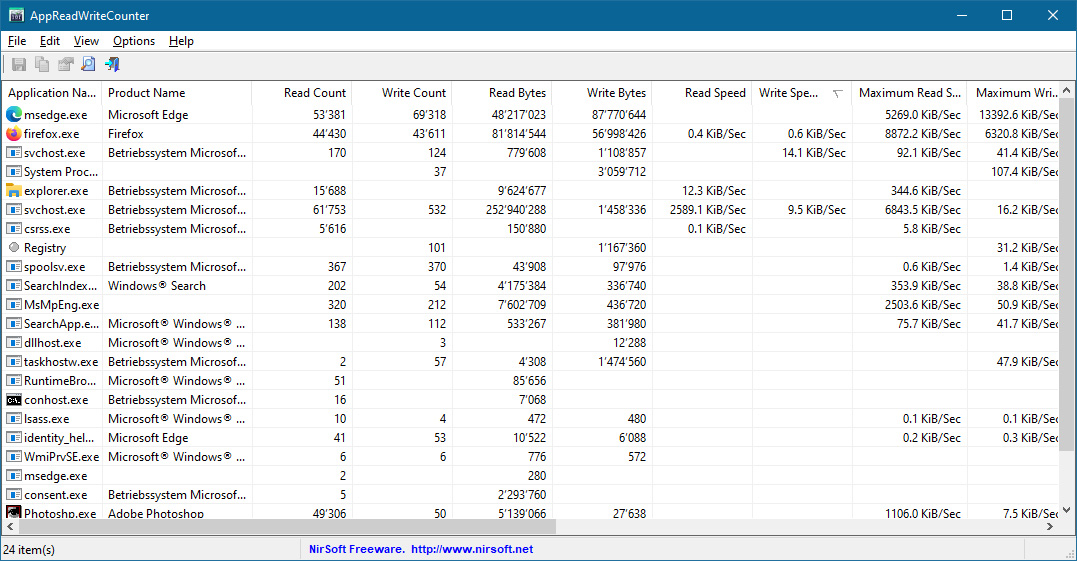
Task: Click the horizontal scrollbar thumb
Action: 287,527
